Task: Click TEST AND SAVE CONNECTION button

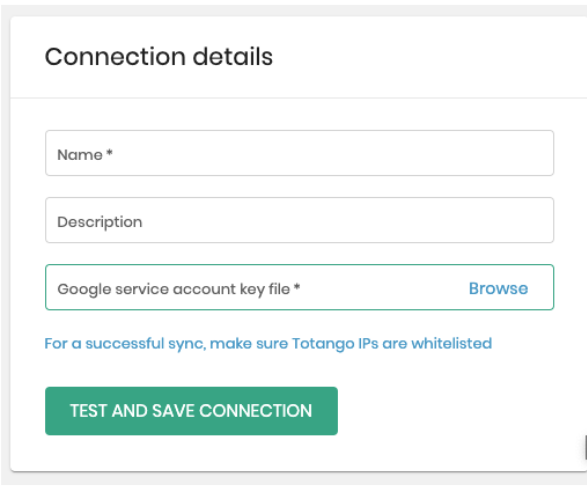Action: click(x=191, y=411)
